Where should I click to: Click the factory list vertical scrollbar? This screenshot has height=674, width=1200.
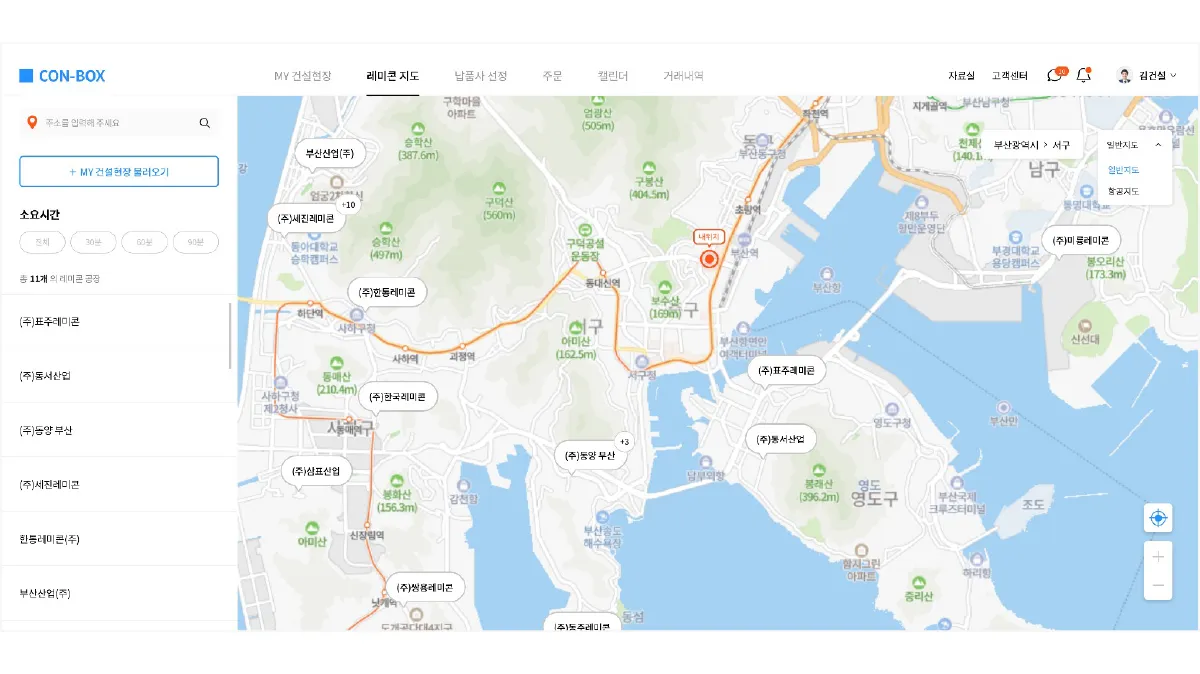click(230, 335)
